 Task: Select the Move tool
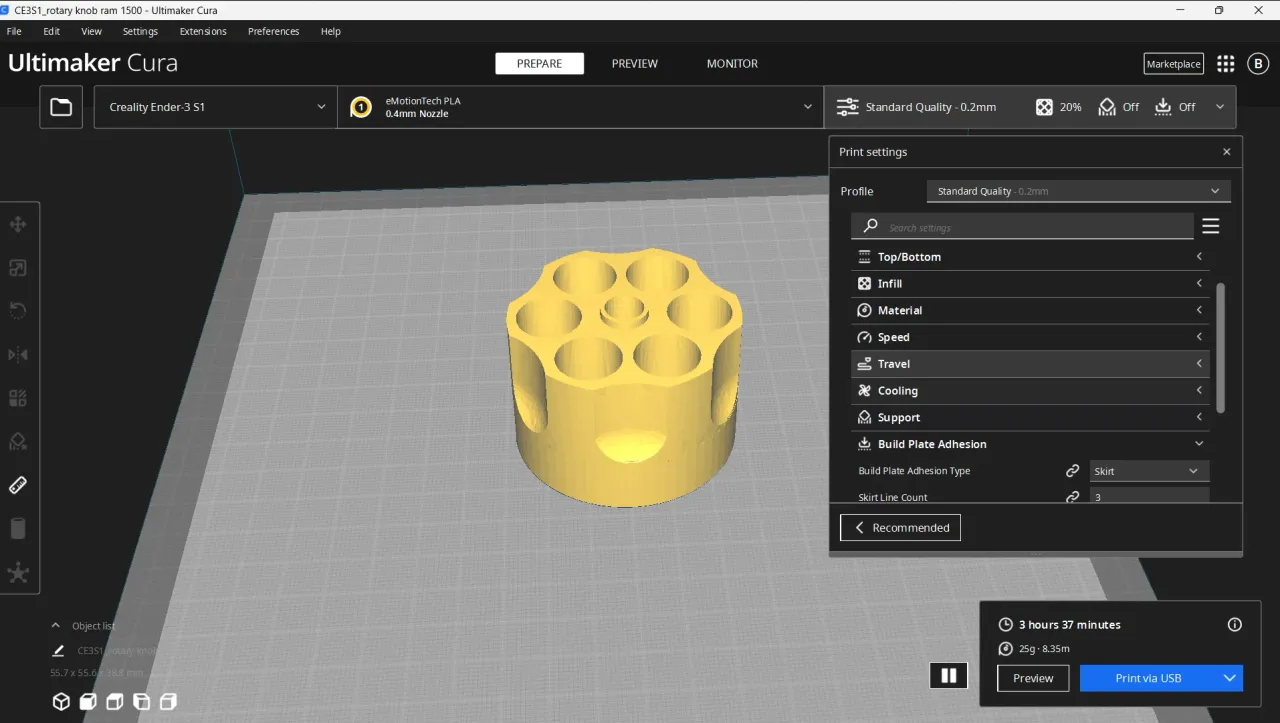18,224
